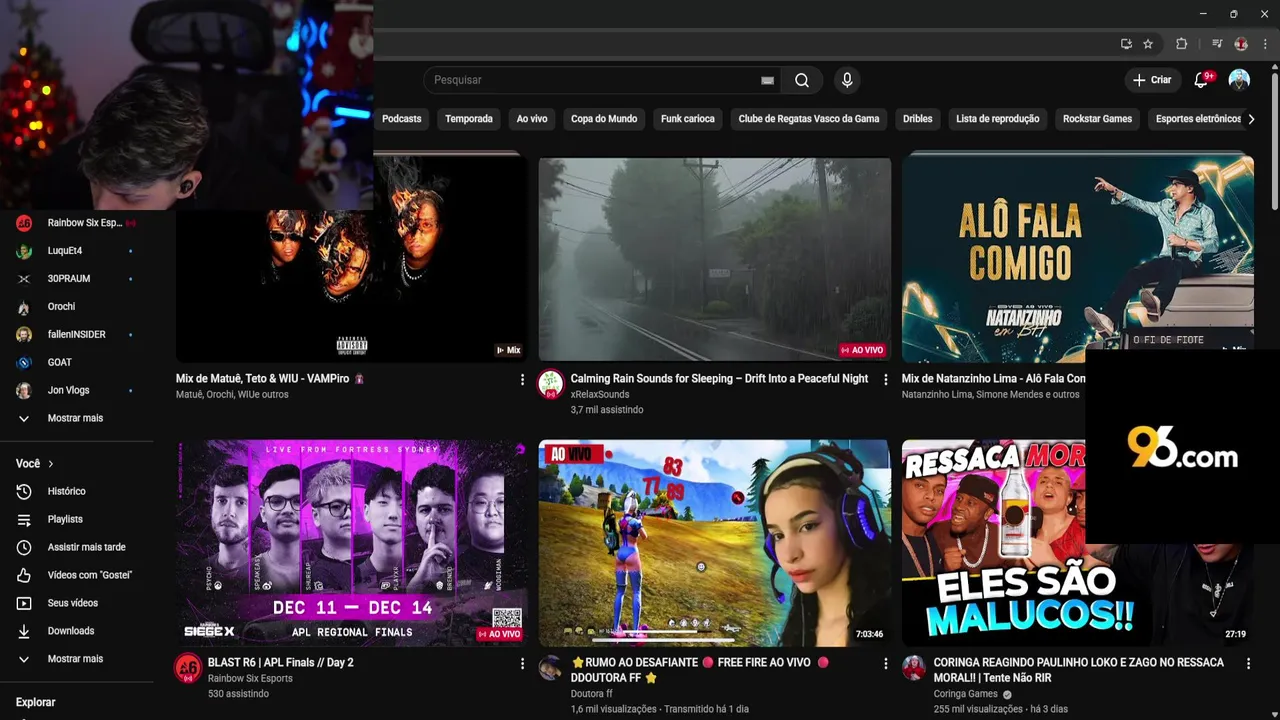This screenshot has height=720, width=1280.
Task: Open browser profile avatar in toolbar
Action: point(1241,44)
